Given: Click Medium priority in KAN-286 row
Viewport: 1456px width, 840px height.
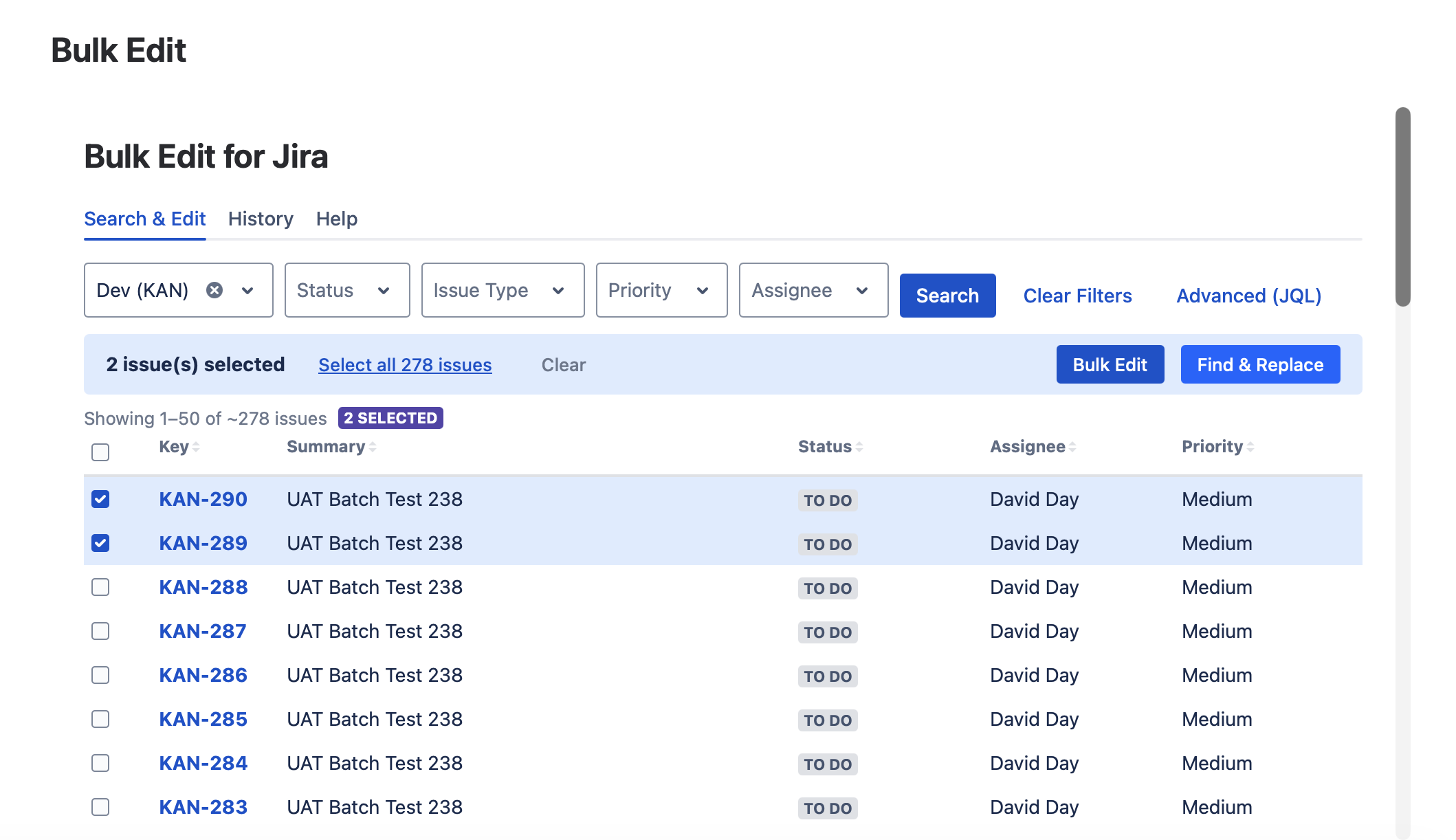Looking at the screenshot, I should tap(1217, 675).
